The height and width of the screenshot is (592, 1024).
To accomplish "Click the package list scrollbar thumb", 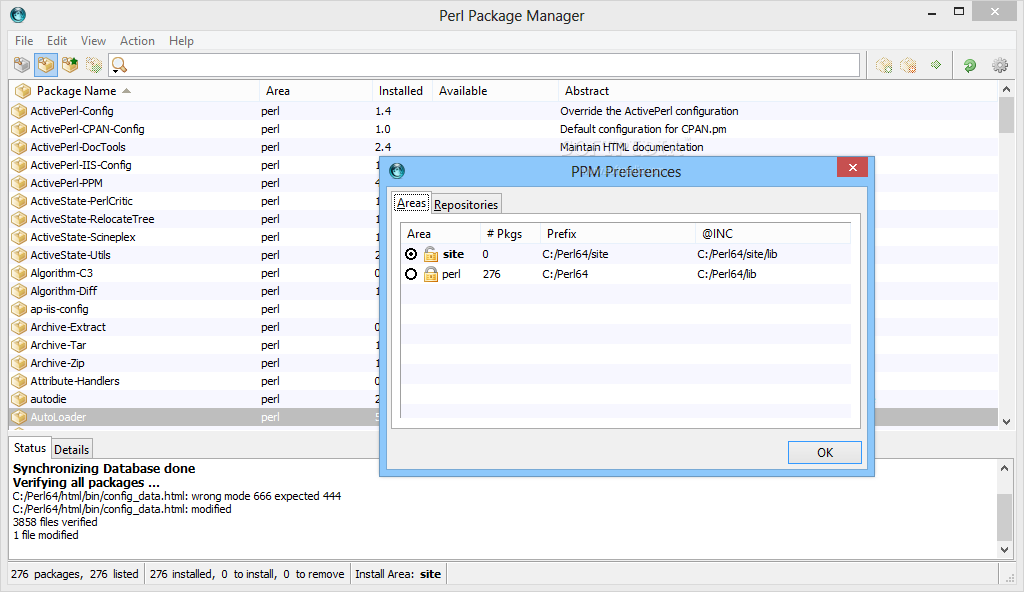I will pos(1006,115).
